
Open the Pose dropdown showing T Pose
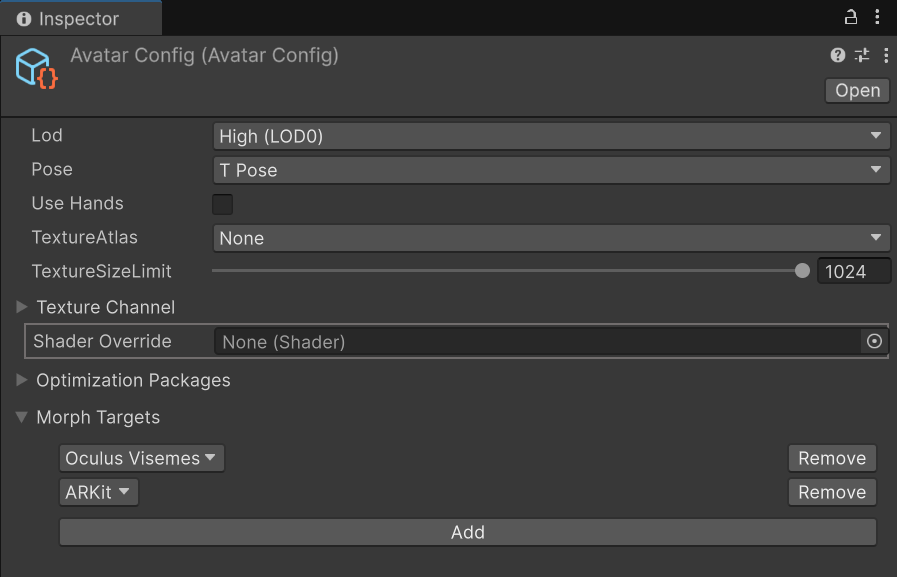(551, 170)
